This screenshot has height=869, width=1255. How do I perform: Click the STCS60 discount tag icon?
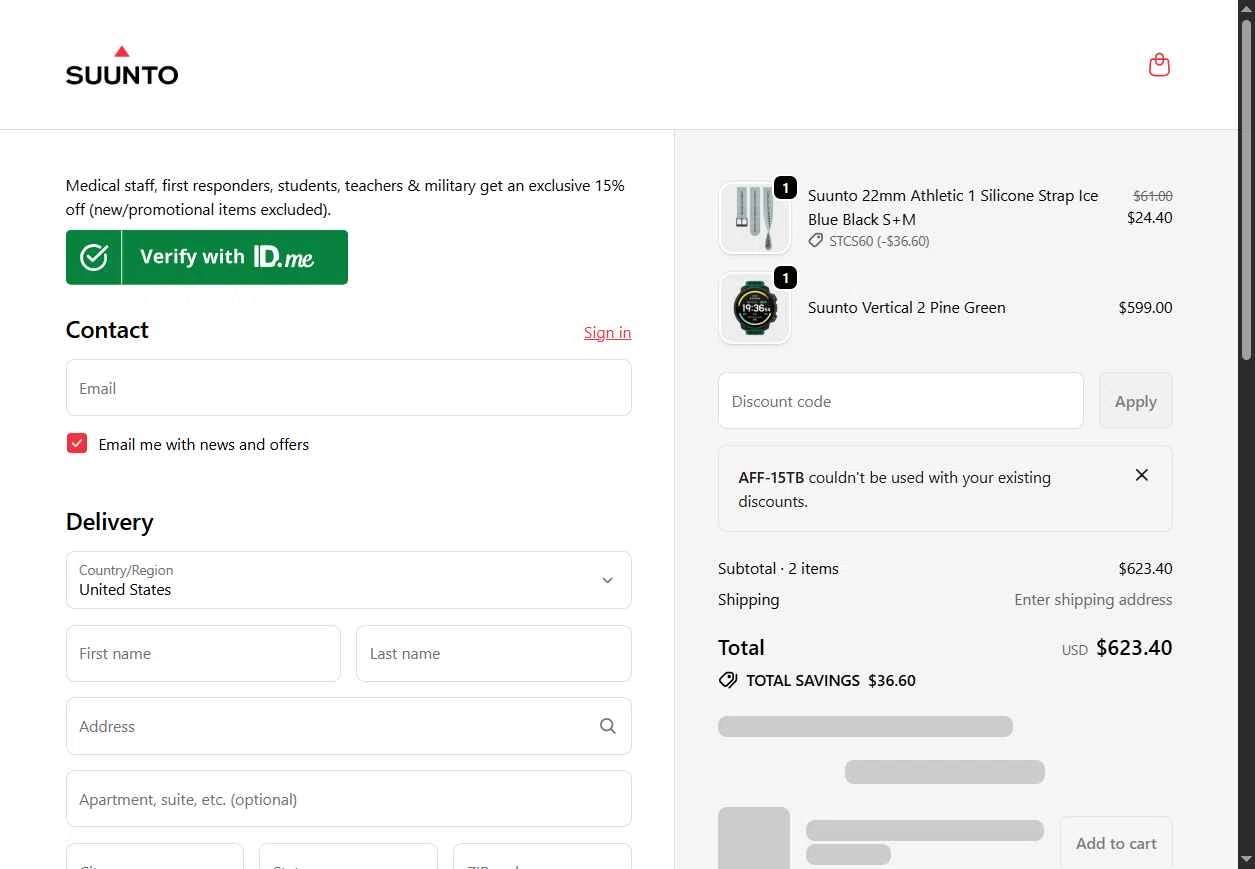(x=816, y=241)
